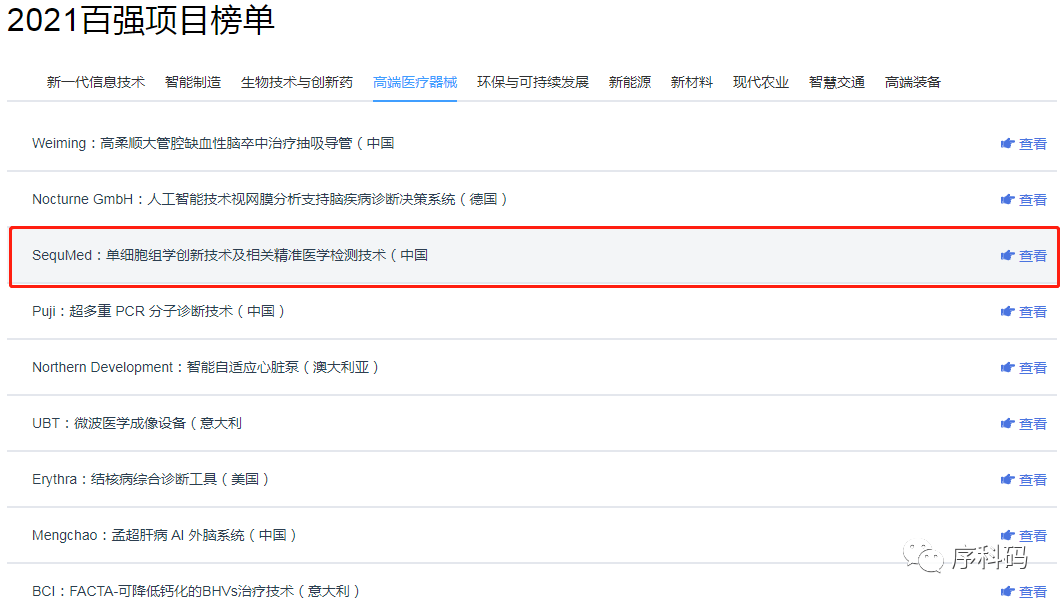Select the Puji 超多重 PCR project text

click(158, 311)
